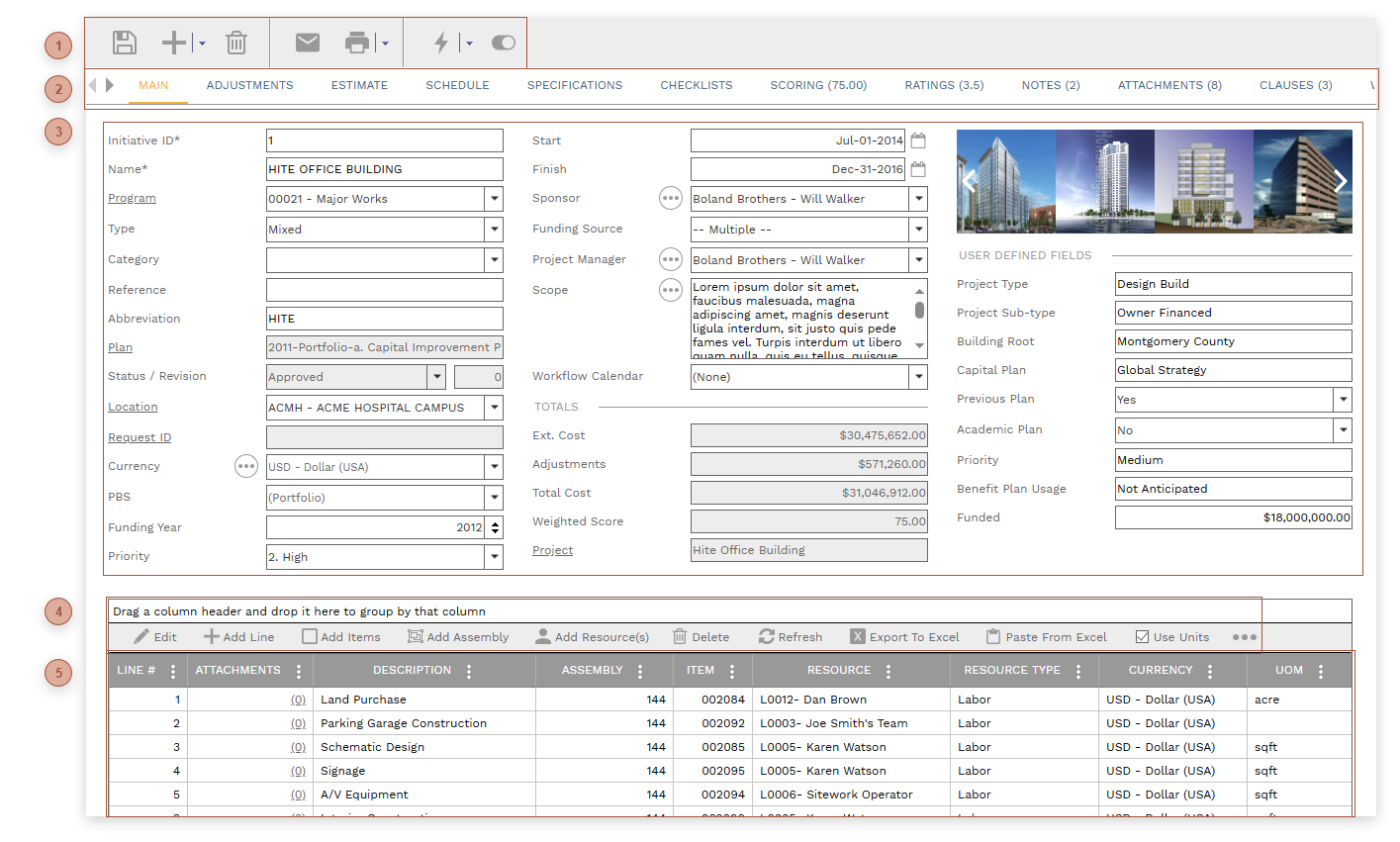Flip the toggle switch in top toolbar
Screen dimensions: 1400x842
[x=503, y=43]
